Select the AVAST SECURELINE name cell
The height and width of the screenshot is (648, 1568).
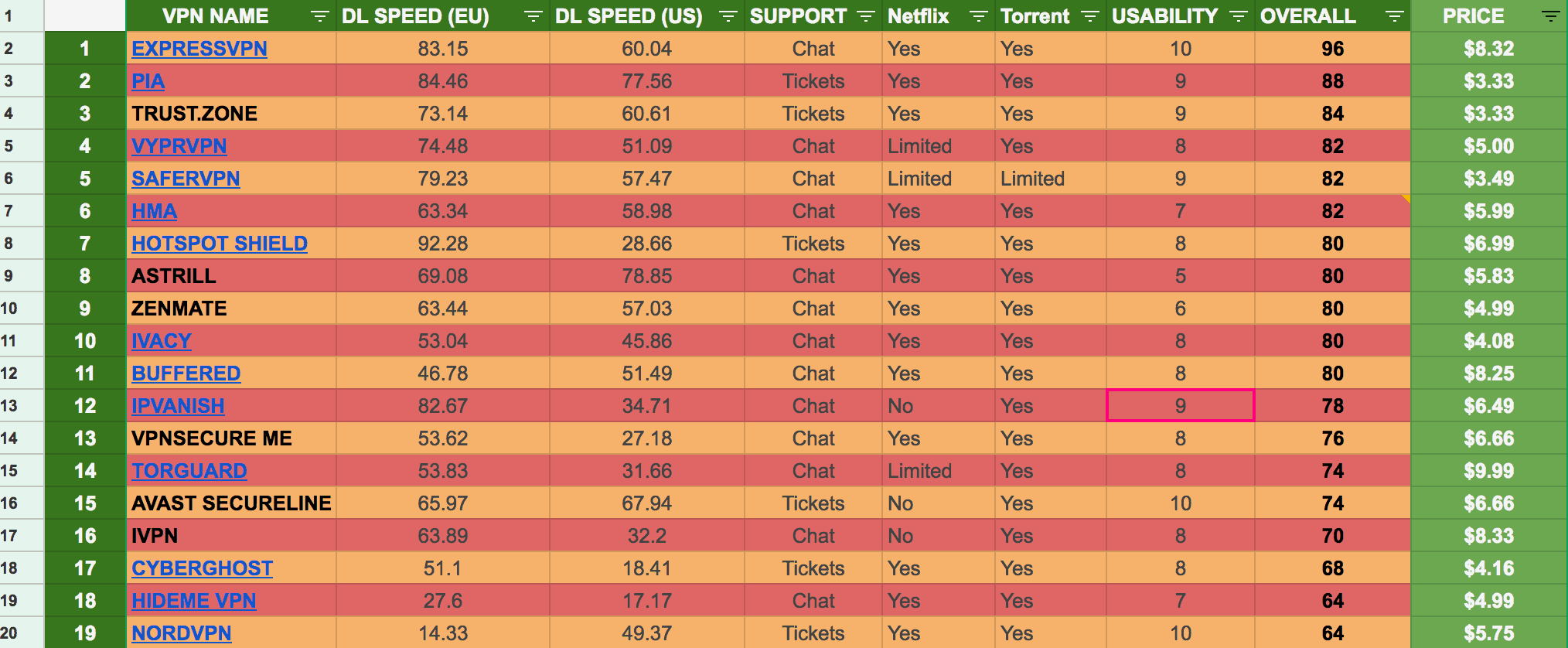(231, 503)
